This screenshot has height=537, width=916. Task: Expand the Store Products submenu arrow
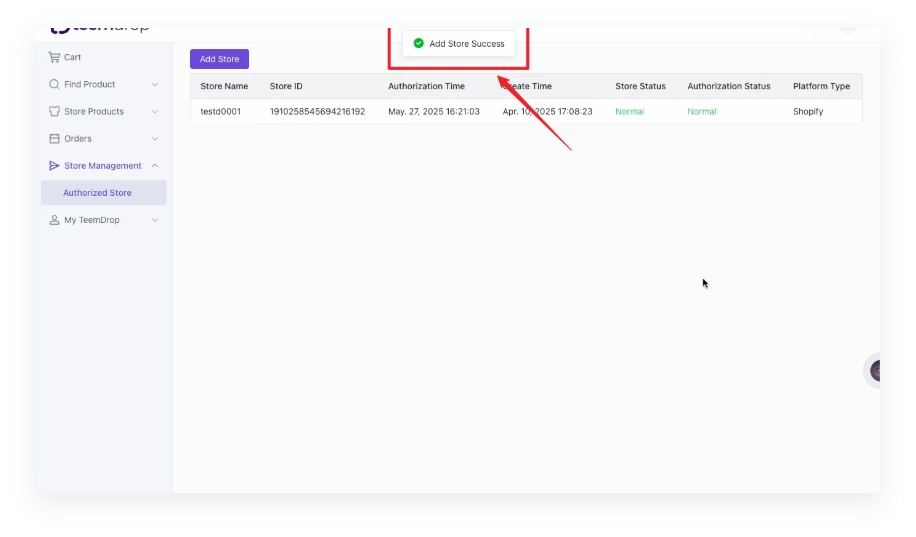click(155, 112)
